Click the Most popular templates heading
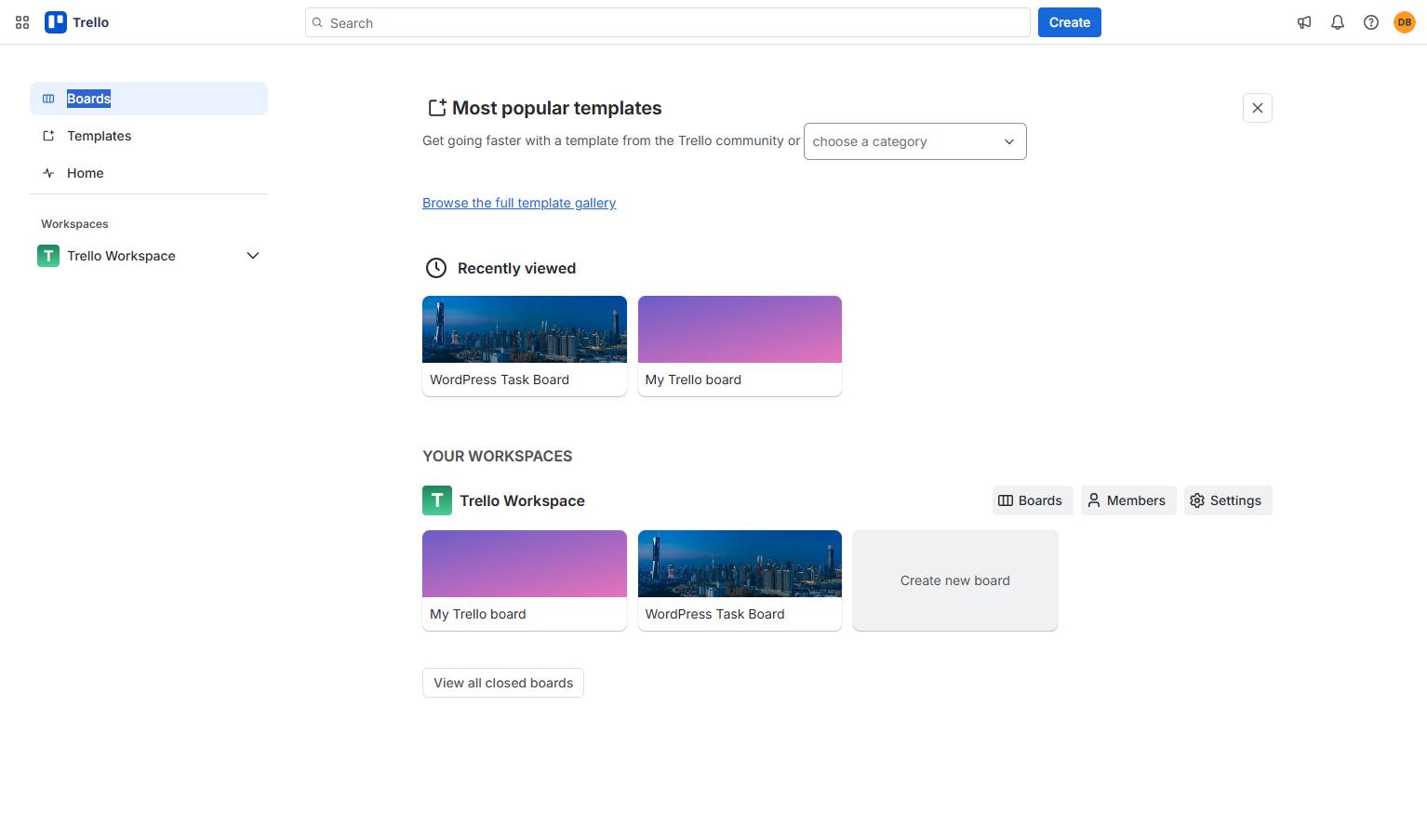The height and width of the screenshot is (840, 1427). pyautogui.click(x=557, y=108)
